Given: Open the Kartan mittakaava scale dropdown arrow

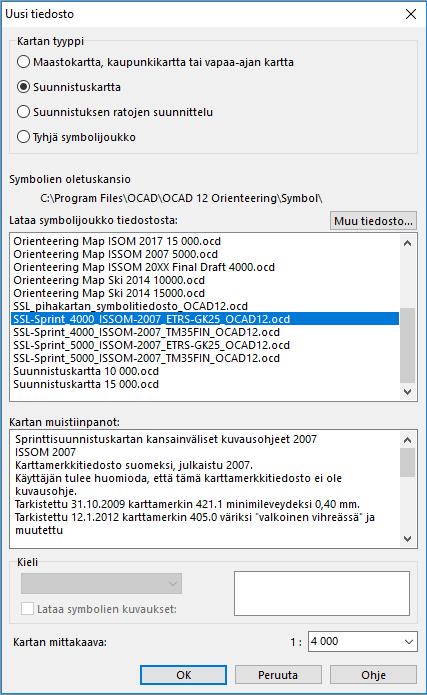Looking at the screenshot, I should (408, 641).
